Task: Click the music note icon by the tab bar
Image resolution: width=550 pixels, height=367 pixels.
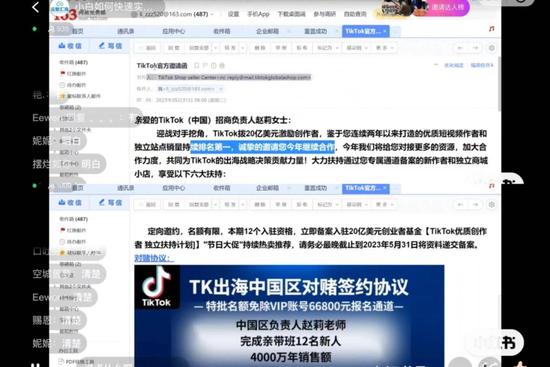Action: [x=492, y=29]
